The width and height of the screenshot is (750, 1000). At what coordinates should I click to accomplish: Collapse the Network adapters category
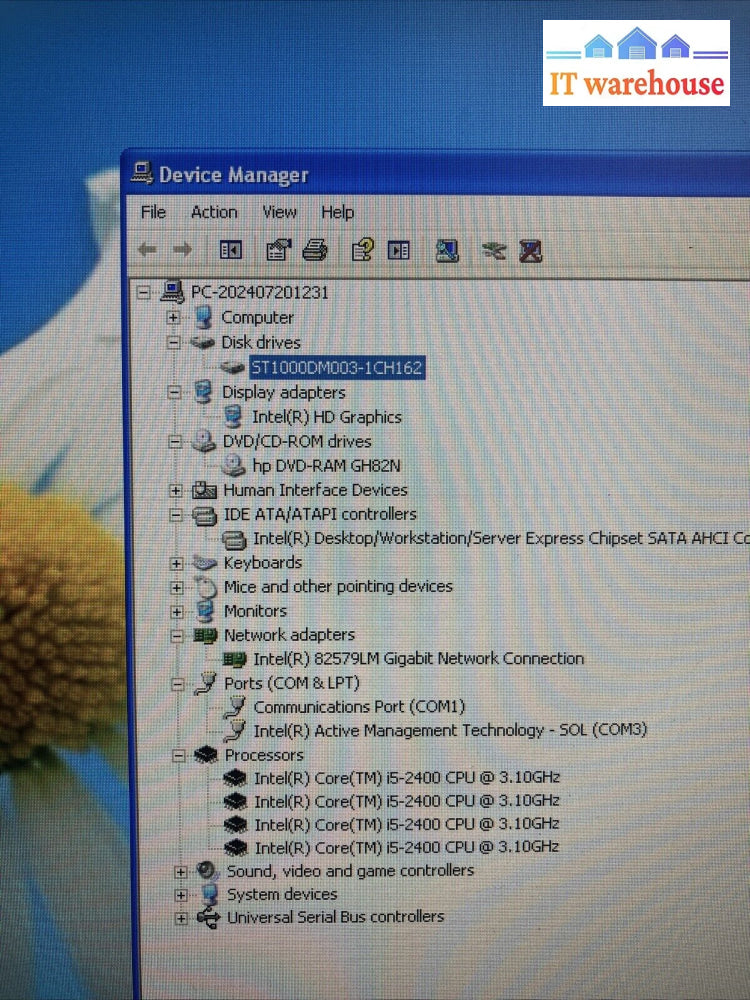(x=177, y=636)
